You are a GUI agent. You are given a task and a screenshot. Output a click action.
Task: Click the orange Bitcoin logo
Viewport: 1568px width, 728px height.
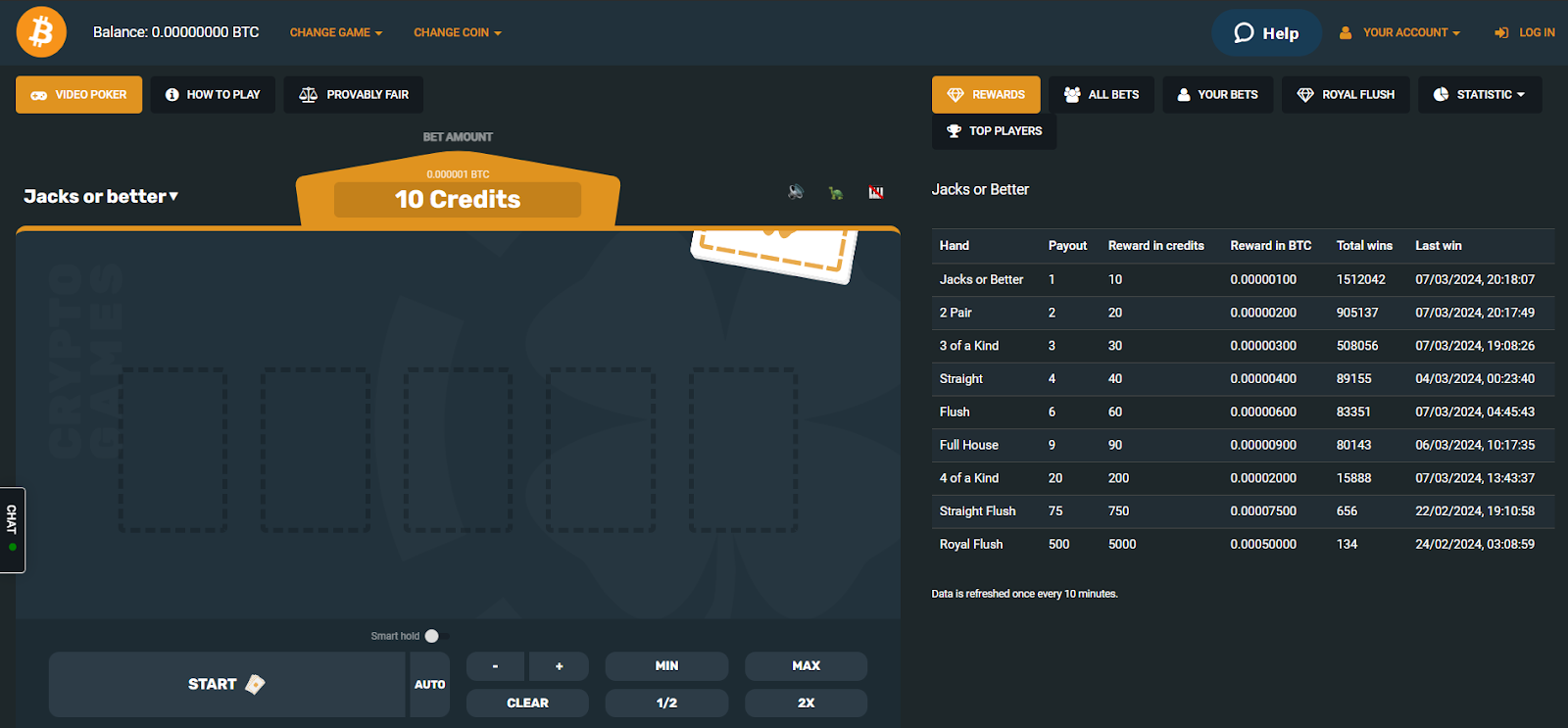pos(41,32)
